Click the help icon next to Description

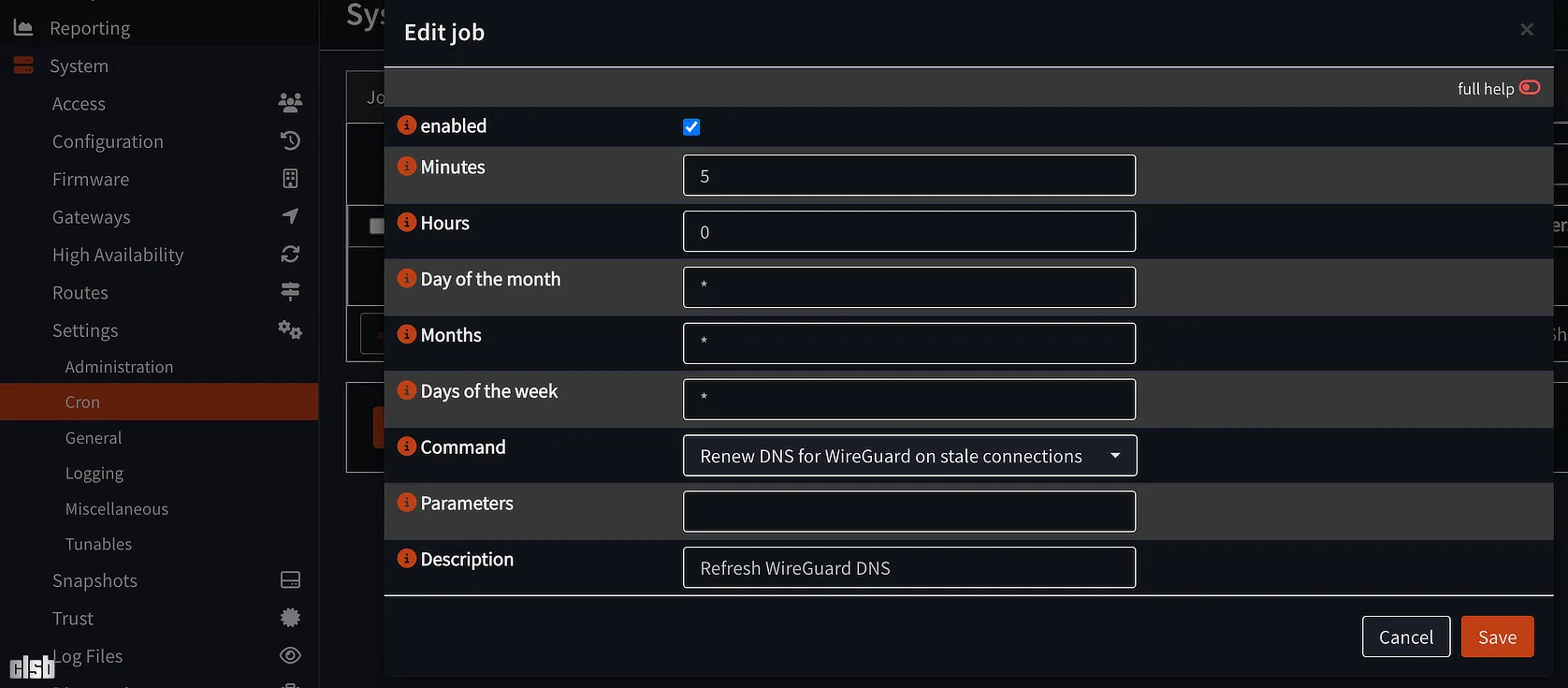click(x=407, y=559)
